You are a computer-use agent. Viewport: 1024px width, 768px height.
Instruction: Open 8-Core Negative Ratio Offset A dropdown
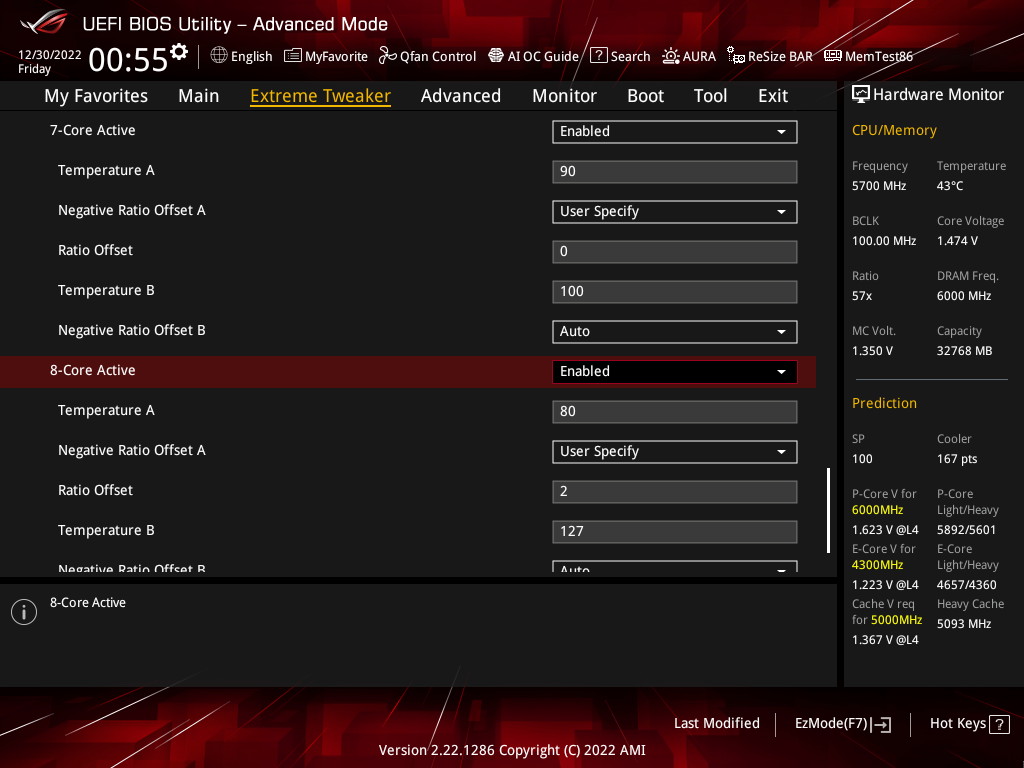(x=675, y=452)
